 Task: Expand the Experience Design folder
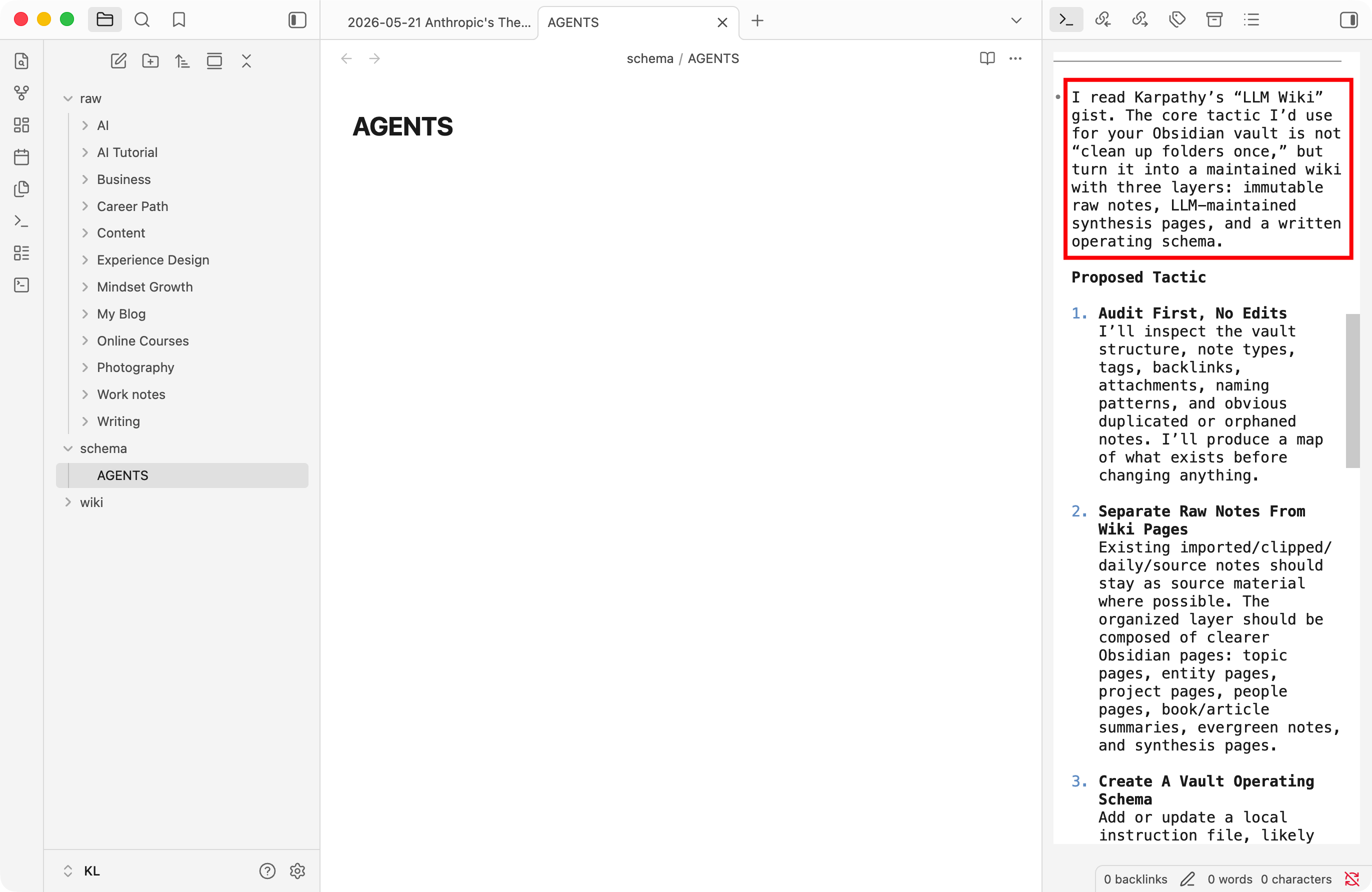tap(85, 260)
